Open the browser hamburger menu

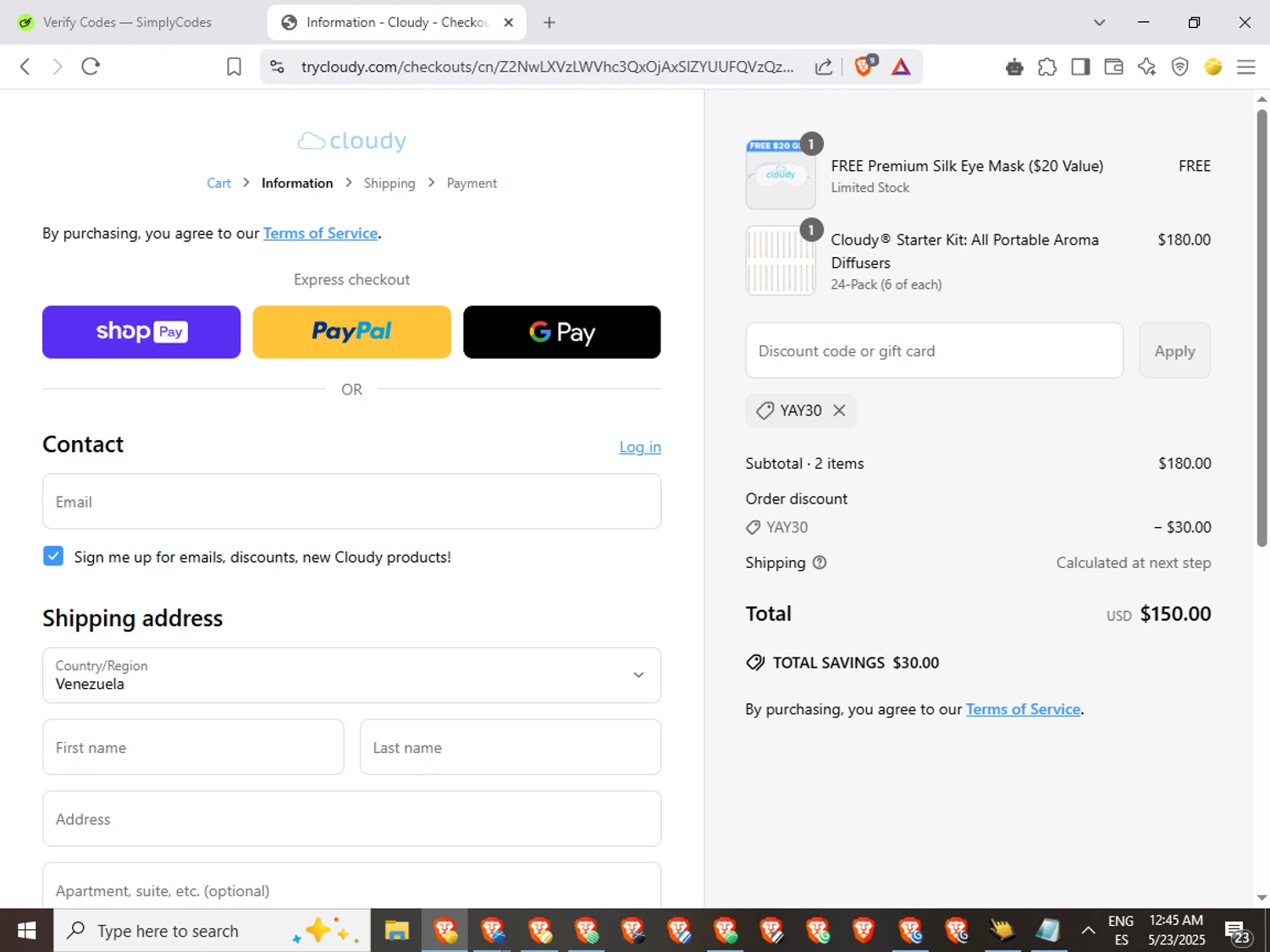tap(1245, 67)
